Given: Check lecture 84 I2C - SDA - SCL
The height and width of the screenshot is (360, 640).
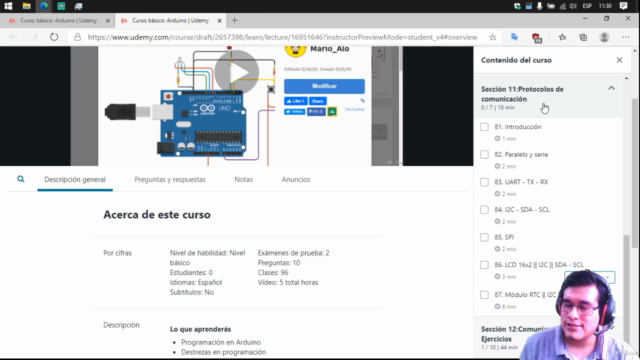Looking at the screenshot, I should point(484,210).
